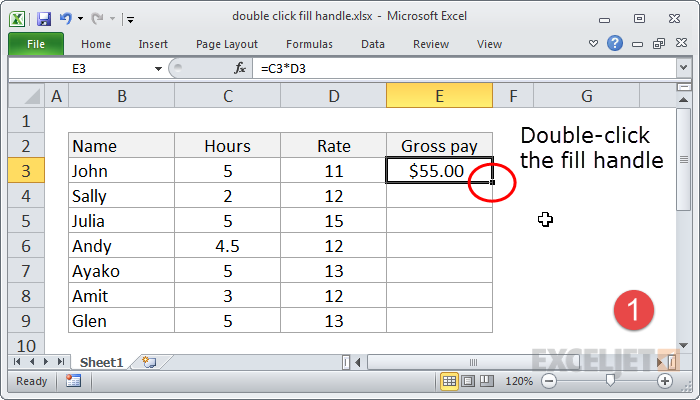Select column A header
The image size is (700, 400).
(x=56, y=96)
